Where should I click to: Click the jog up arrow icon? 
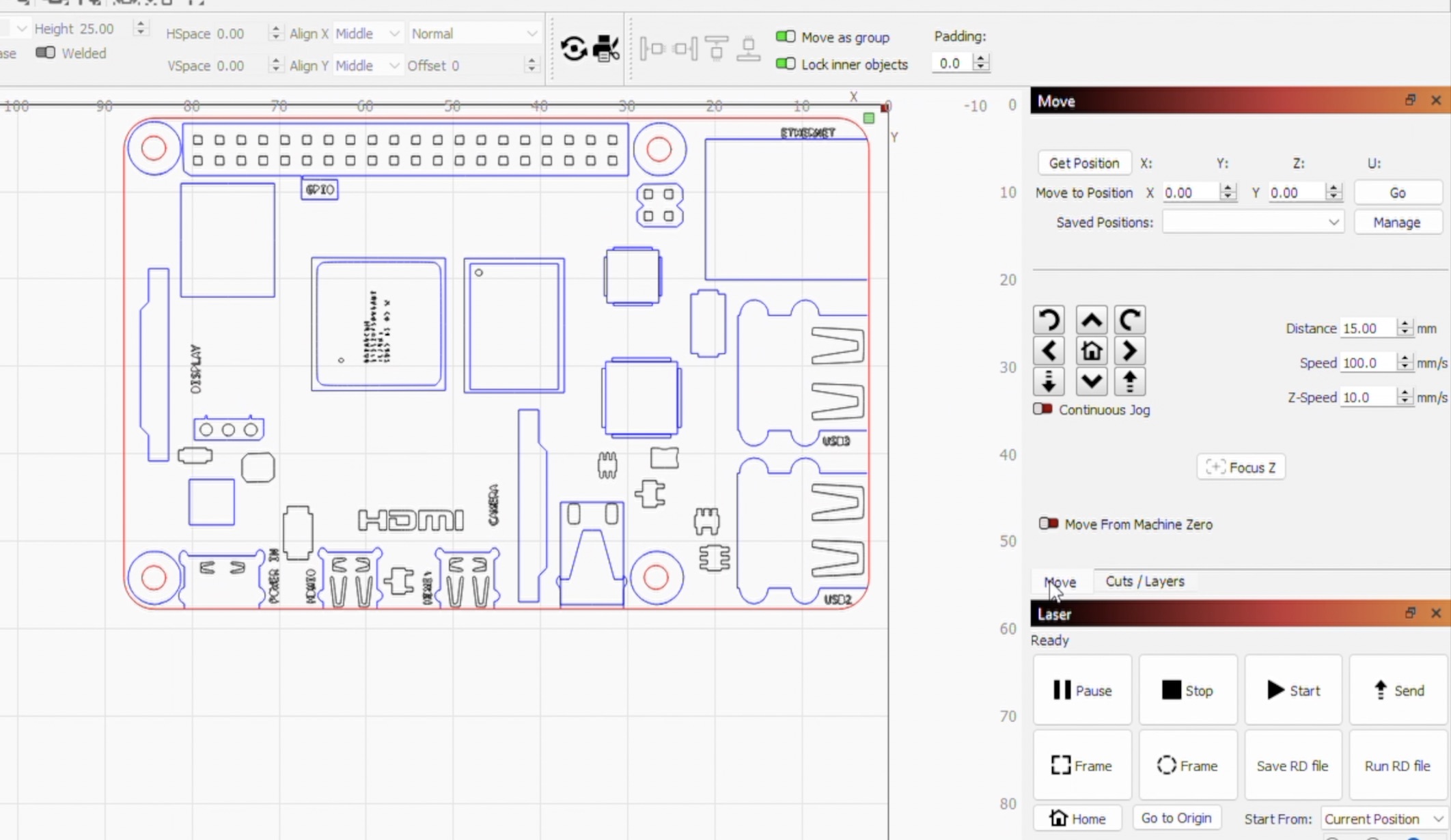[x=1091, y=320]
